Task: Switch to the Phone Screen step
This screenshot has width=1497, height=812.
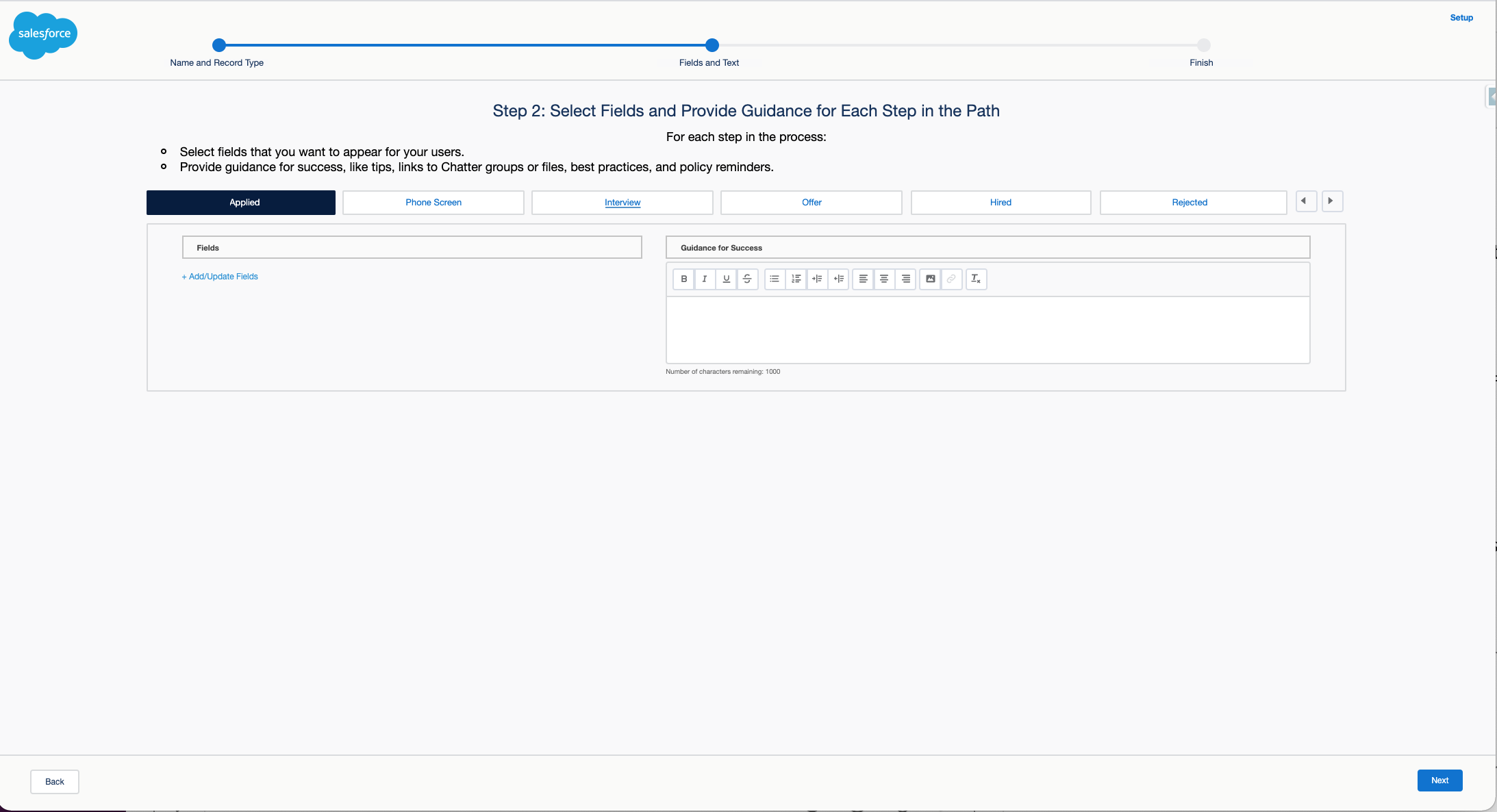Action: click(433, 203)
